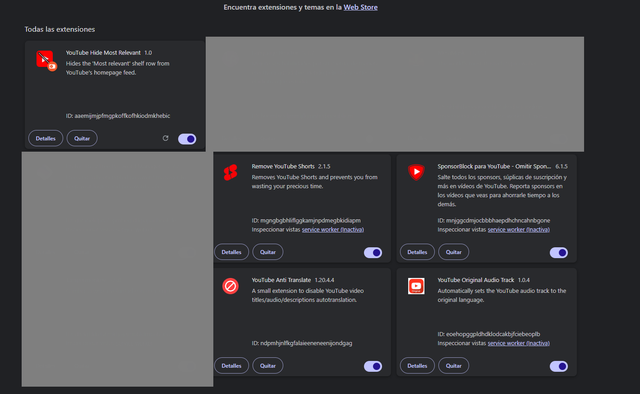Open Detalles for YouTube Anti Translate
The height and width of the screenshot is (394, 640).
coord(231,366)
